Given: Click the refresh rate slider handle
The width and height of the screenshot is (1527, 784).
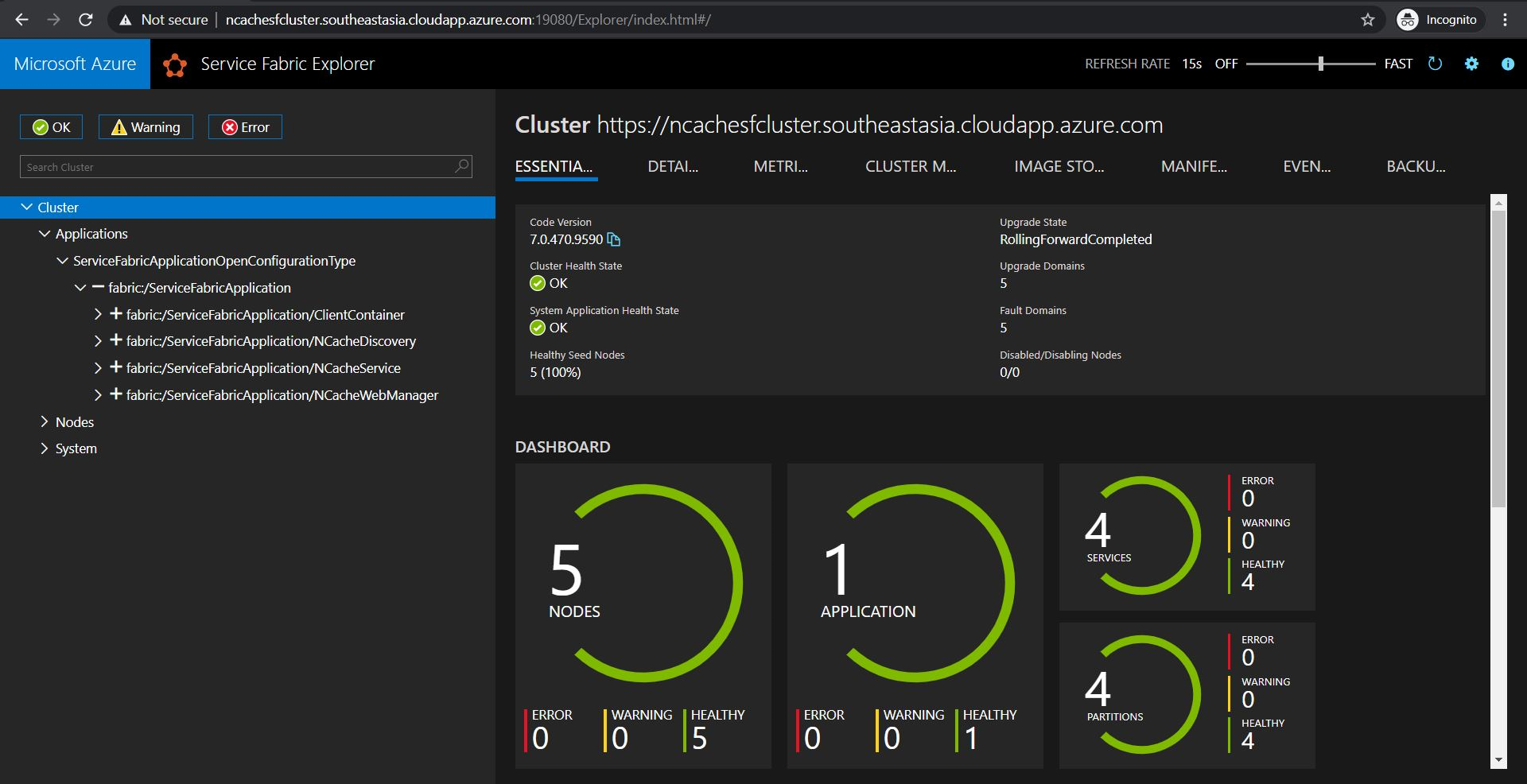Looking at the screenshot, I should coord(1321,64).
